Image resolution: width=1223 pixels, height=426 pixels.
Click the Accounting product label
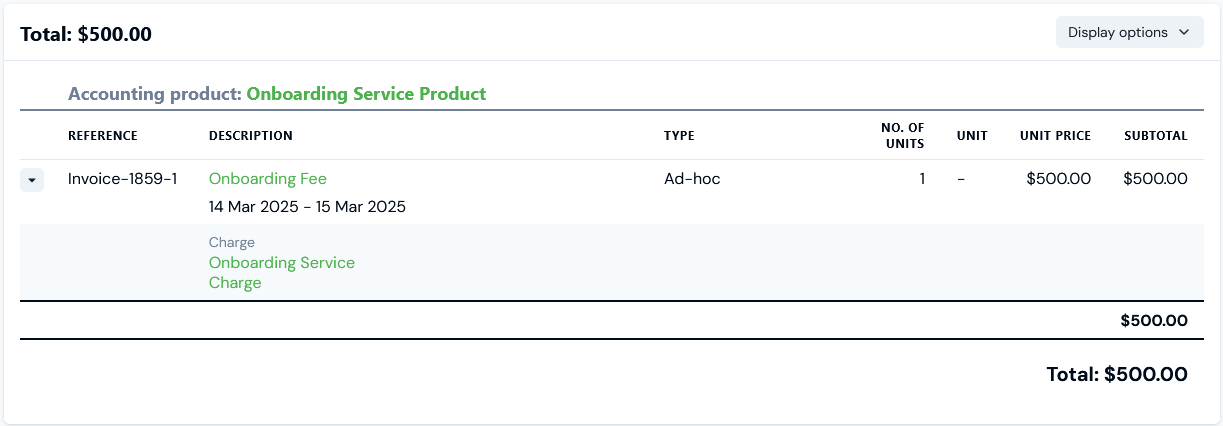click(x=155, y=94)
